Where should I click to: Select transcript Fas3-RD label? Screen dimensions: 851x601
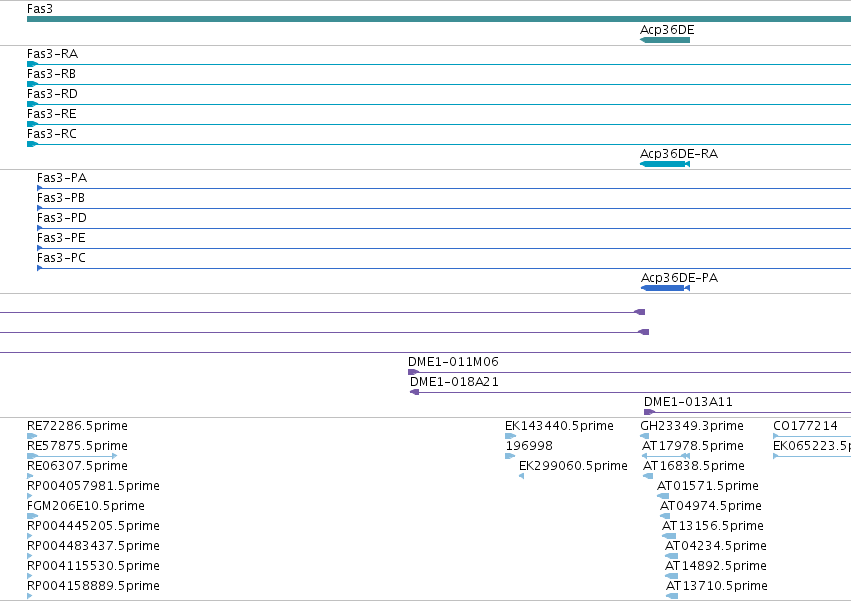[52, 94]
